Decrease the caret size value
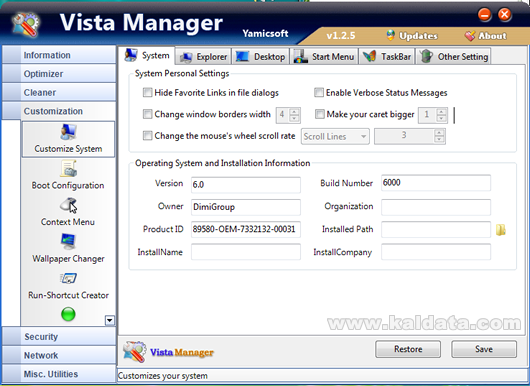This screenshot has height=386, width=530. pos(441,118)
